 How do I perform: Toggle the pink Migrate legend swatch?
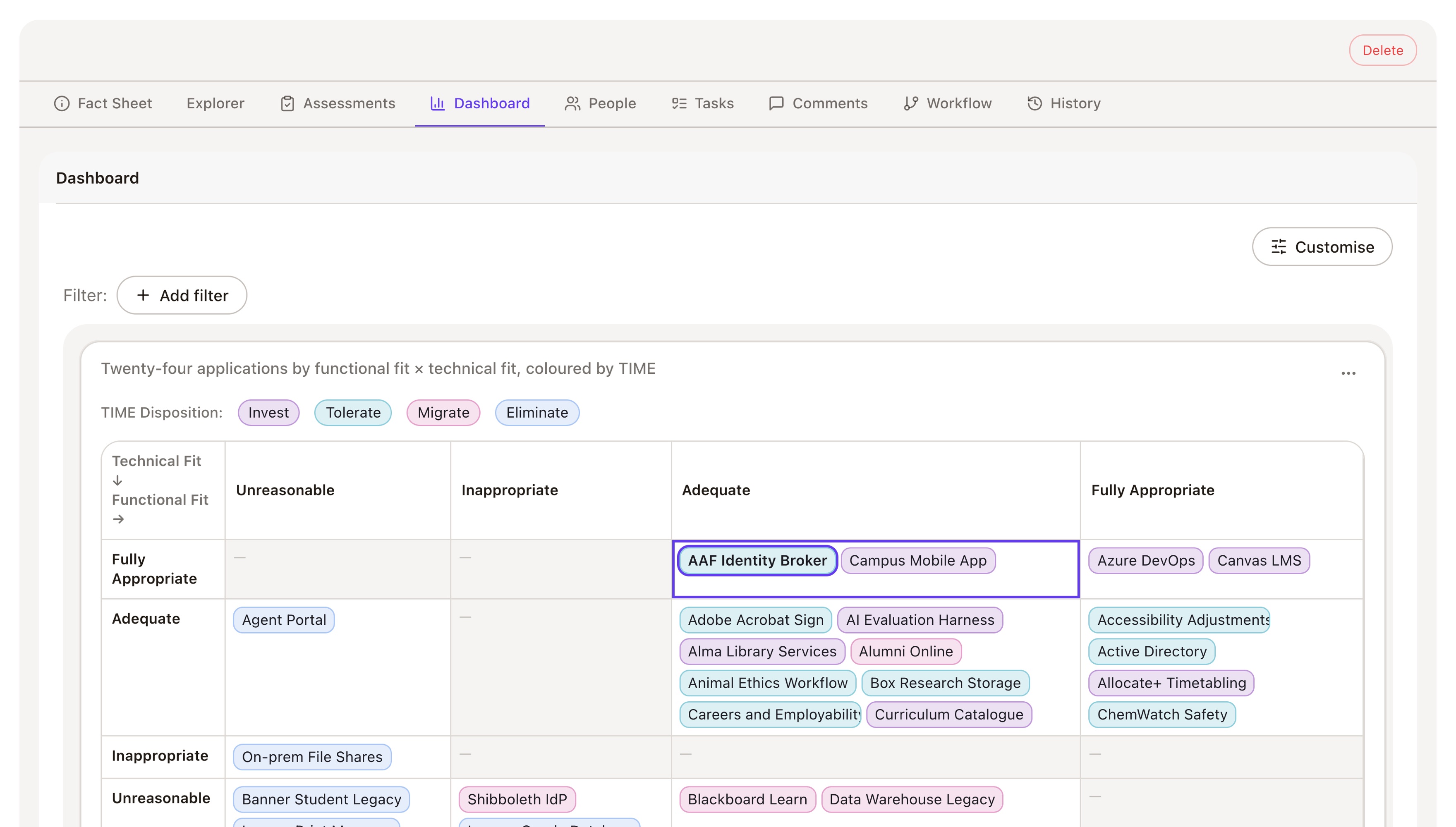click(443, 412)
